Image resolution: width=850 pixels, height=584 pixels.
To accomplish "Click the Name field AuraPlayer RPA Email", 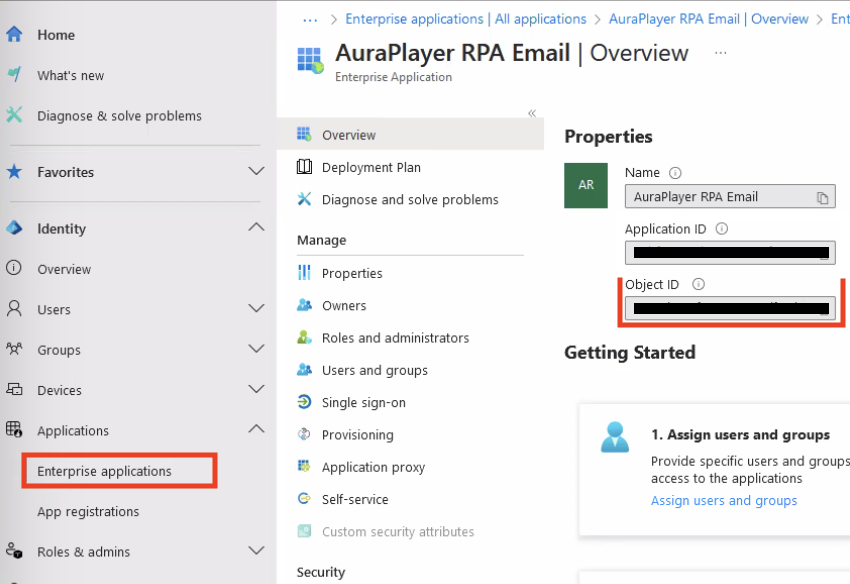I will click(730, 196).
